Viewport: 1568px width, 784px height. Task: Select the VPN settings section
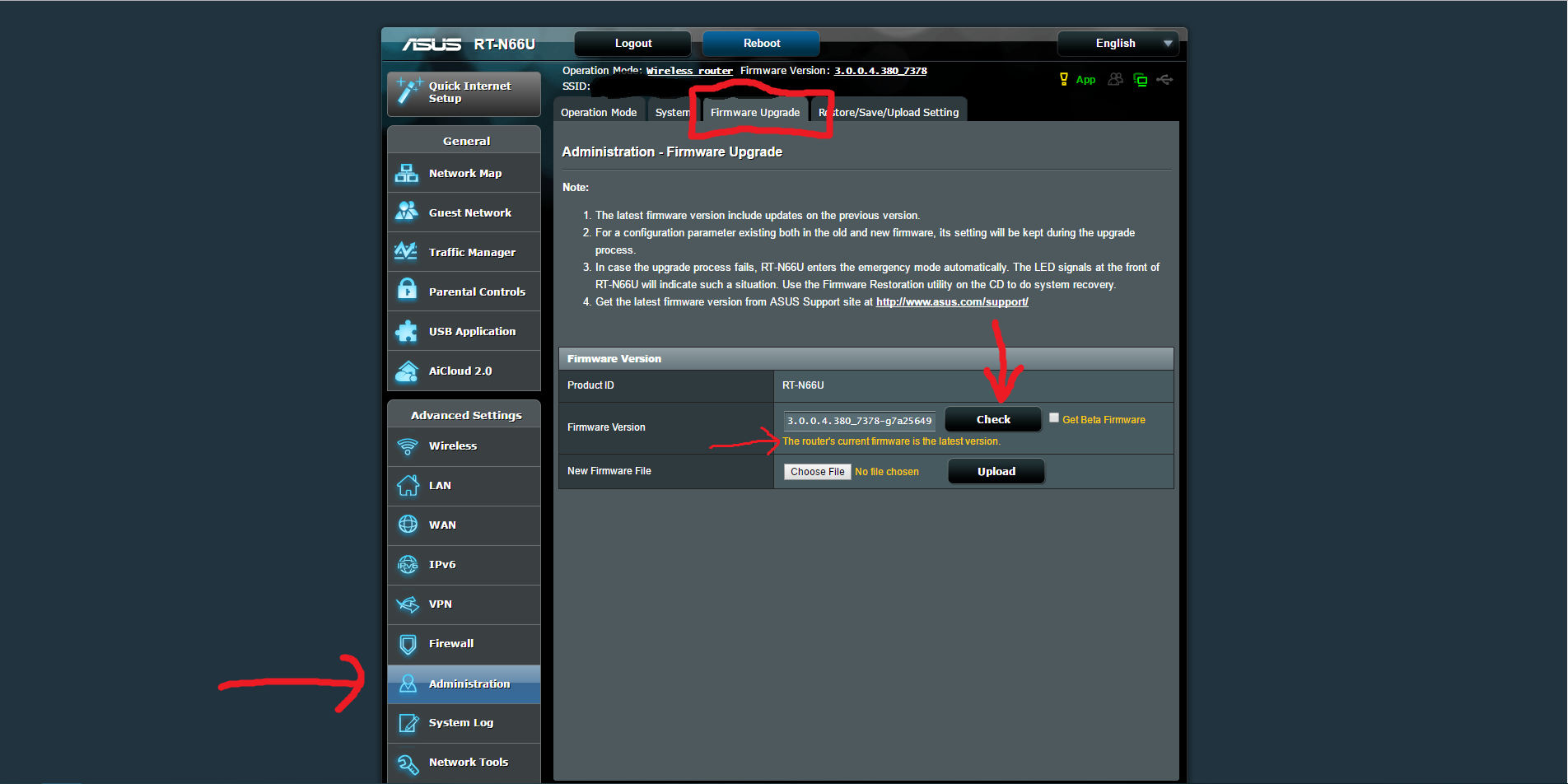pos(441,604)
